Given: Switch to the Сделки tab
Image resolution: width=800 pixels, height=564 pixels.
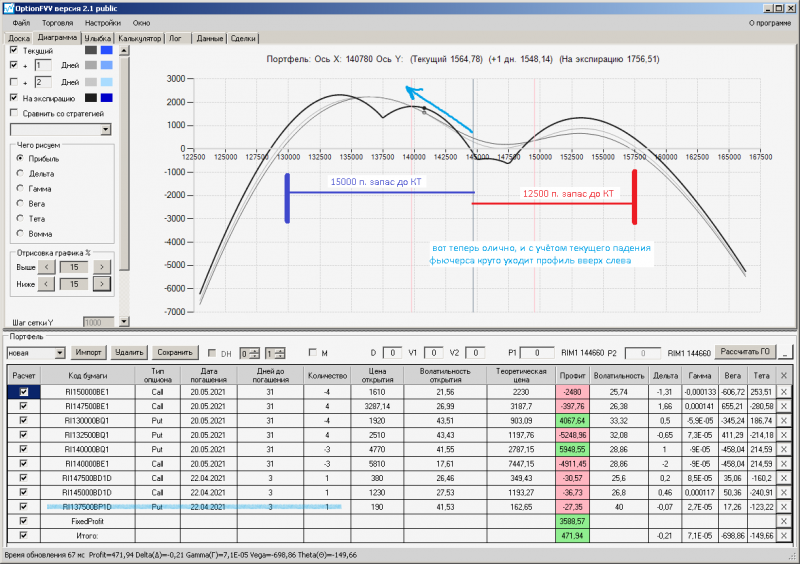Looking at the screenshot, I should [x=243, y=38].
